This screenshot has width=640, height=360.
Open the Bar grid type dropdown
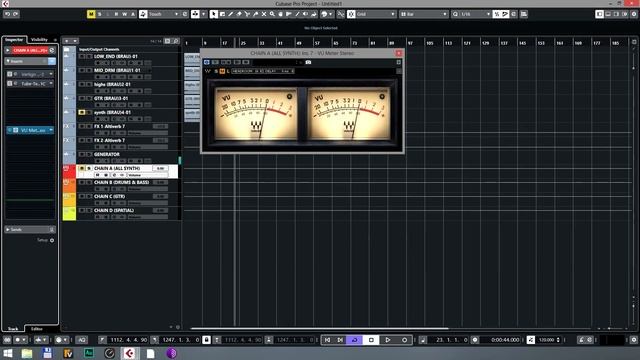[x=445, y=14]
